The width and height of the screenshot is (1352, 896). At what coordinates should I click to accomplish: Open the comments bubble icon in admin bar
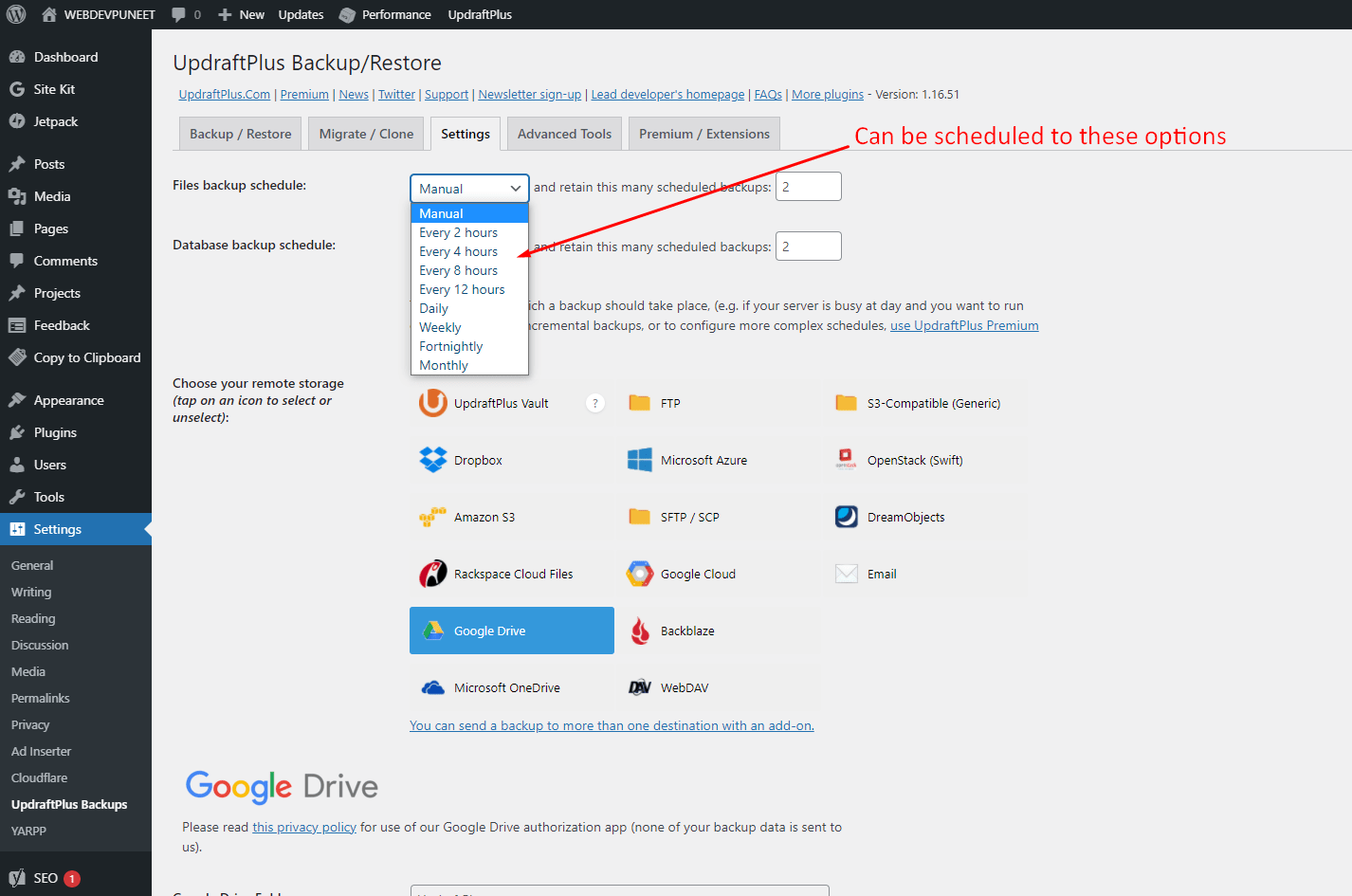click(178, 14)
